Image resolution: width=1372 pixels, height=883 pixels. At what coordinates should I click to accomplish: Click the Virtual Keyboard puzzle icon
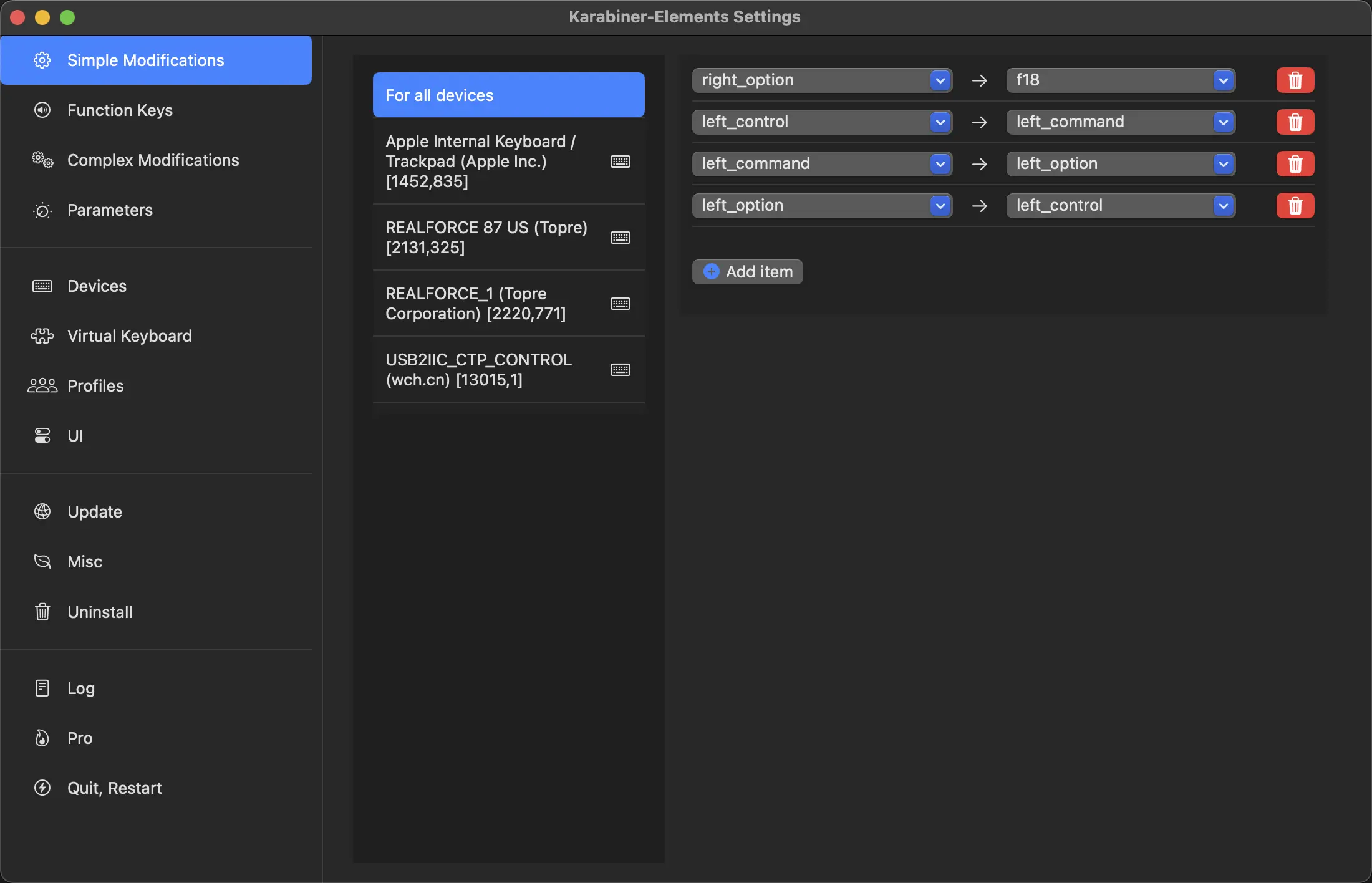tap(42, 336)
